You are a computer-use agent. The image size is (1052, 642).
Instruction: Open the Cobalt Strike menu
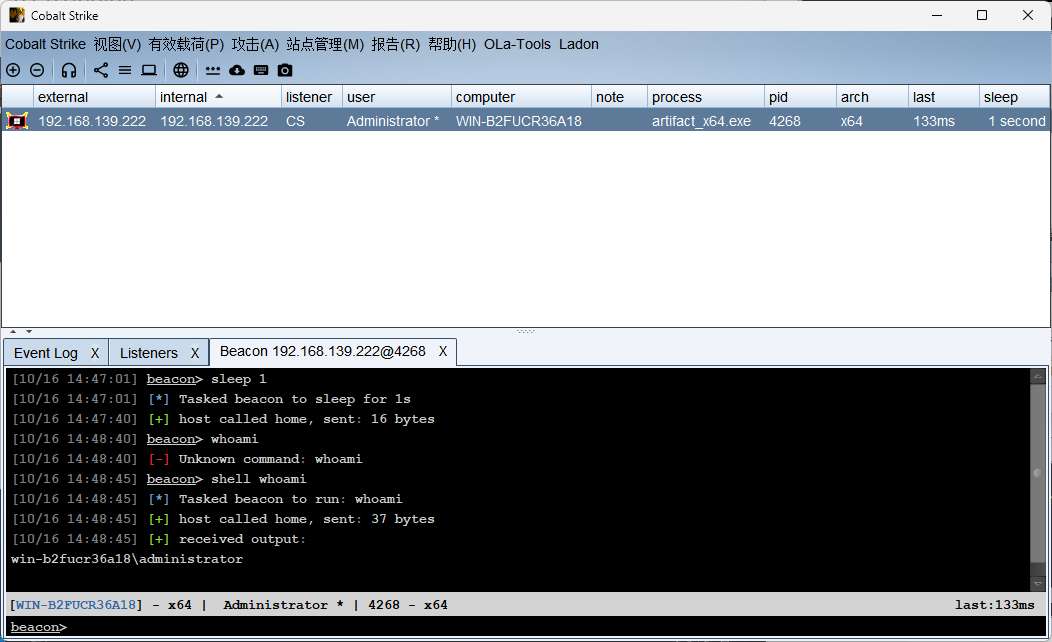[x=46, y=44]
